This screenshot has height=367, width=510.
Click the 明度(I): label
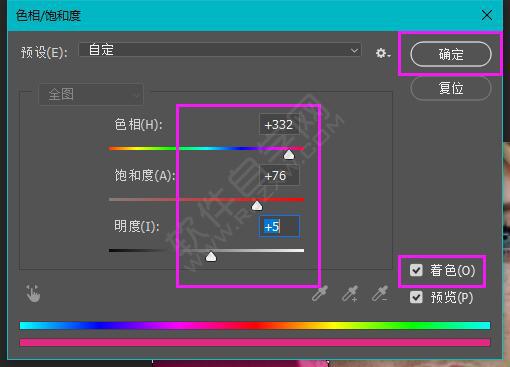137,227
